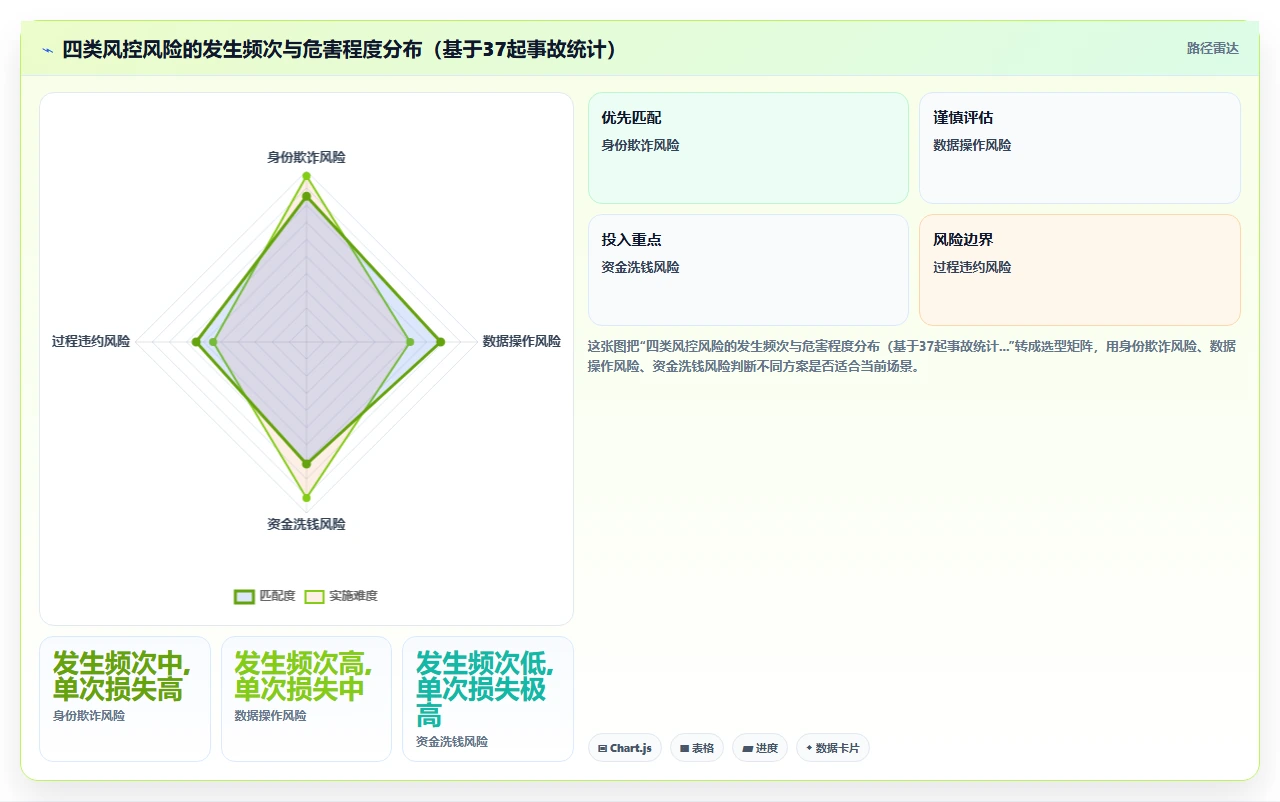Click 资金洗钱风险 text in 投入重点 card
1280x802 pixels.
pos(640,267)
